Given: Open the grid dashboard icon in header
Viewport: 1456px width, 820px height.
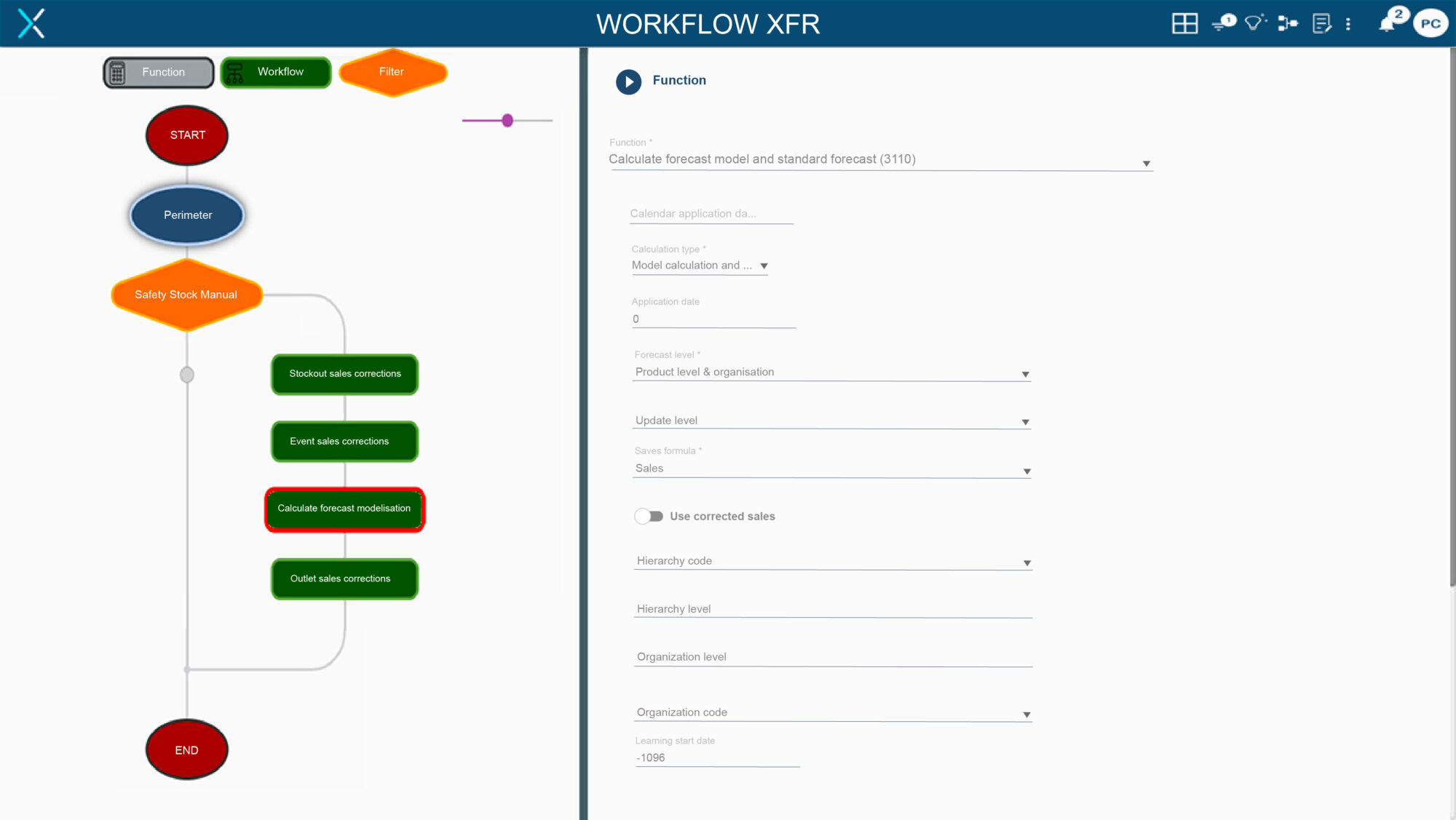Looking at the screenshot, I should coord(1184,24).
